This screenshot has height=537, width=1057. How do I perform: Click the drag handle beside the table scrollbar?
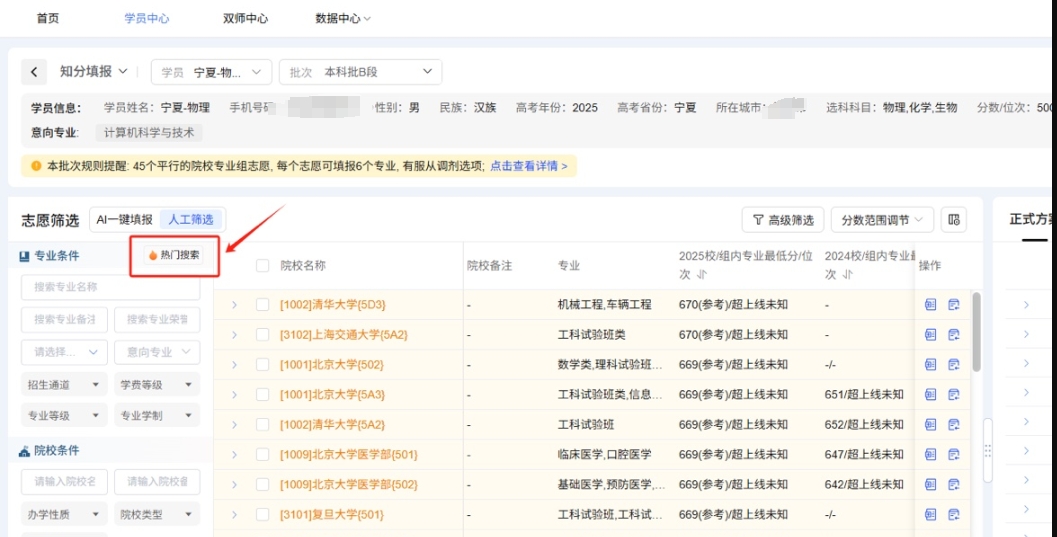988,450
